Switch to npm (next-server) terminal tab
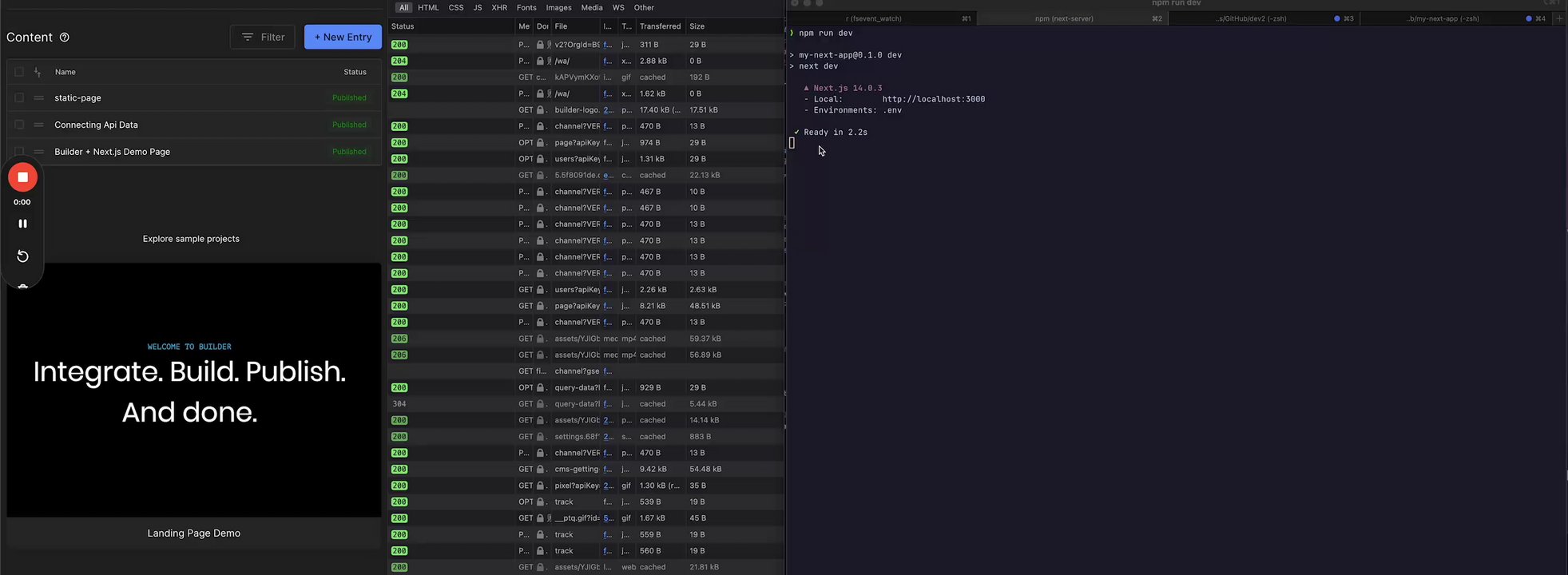The height and width of the screenshot is (575, 1568). click(1072, 18)
